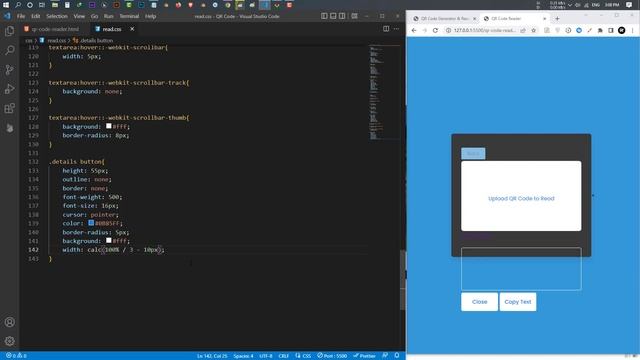640x360 pixels.
Task: Click the Split Editor Right icon
Action: [386, 29]
